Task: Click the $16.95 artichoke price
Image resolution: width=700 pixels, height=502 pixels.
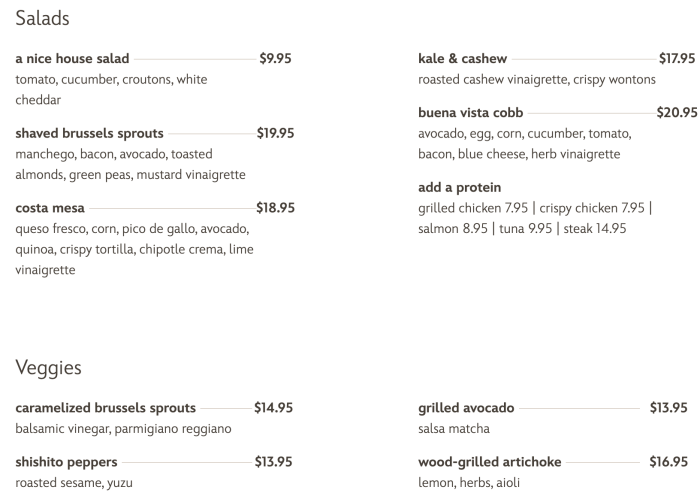Action: [669, 462]
